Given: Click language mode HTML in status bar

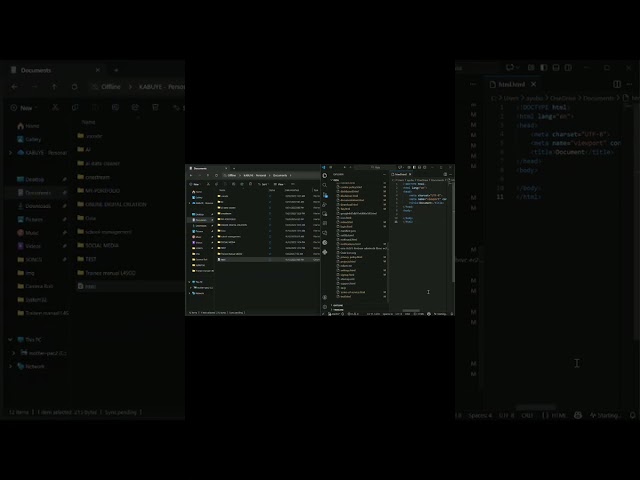Looking at the screenshot, I should [419, 314].
